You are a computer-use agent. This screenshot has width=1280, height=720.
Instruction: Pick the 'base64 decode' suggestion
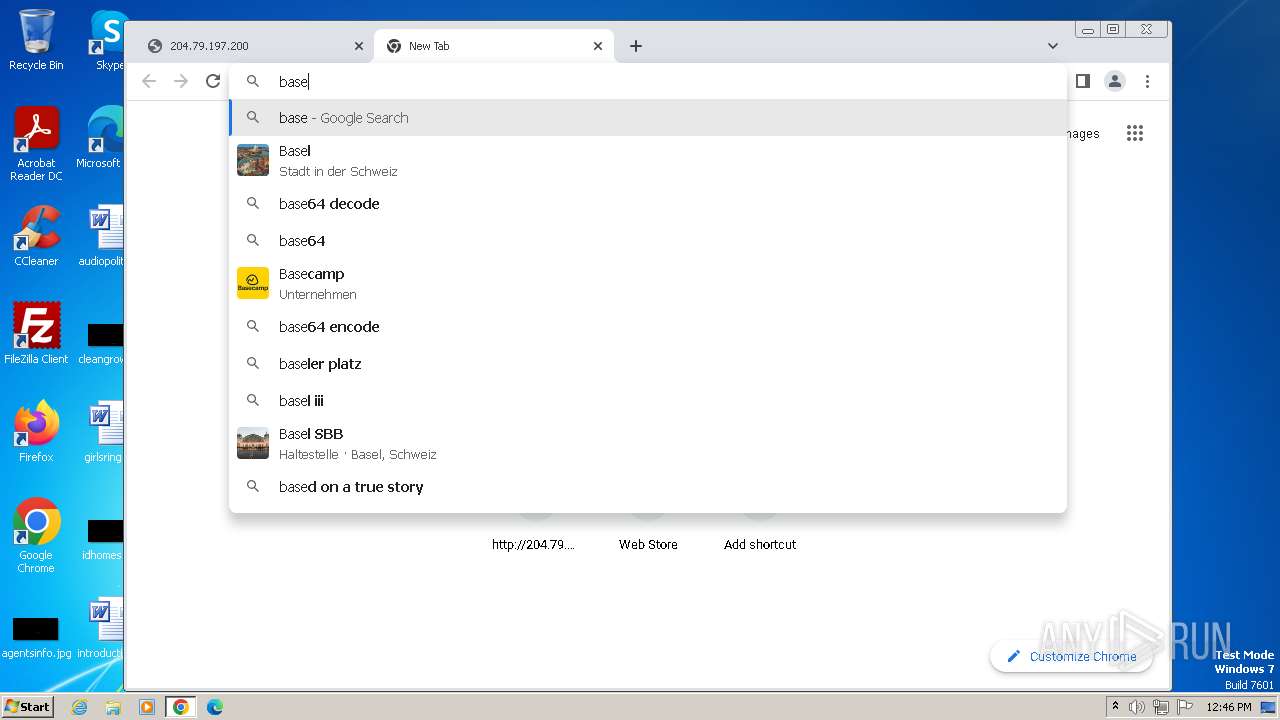point(648,204)
